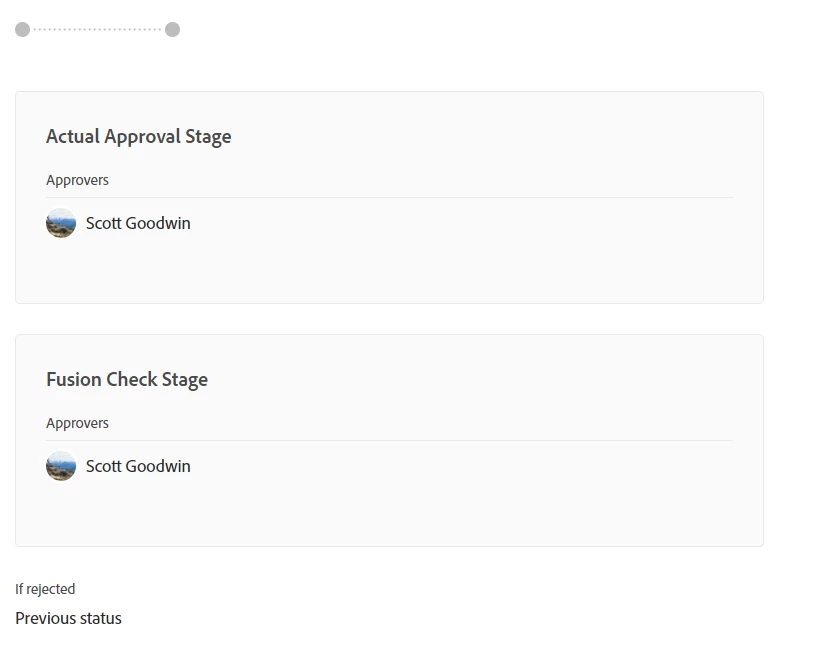Click the Previous status value
This screenshot has width=821, height=645.
(68, 618)
